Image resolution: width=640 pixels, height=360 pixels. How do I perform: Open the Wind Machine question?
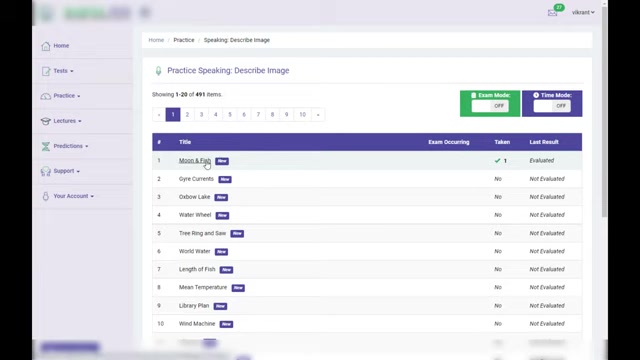point(197,324)
